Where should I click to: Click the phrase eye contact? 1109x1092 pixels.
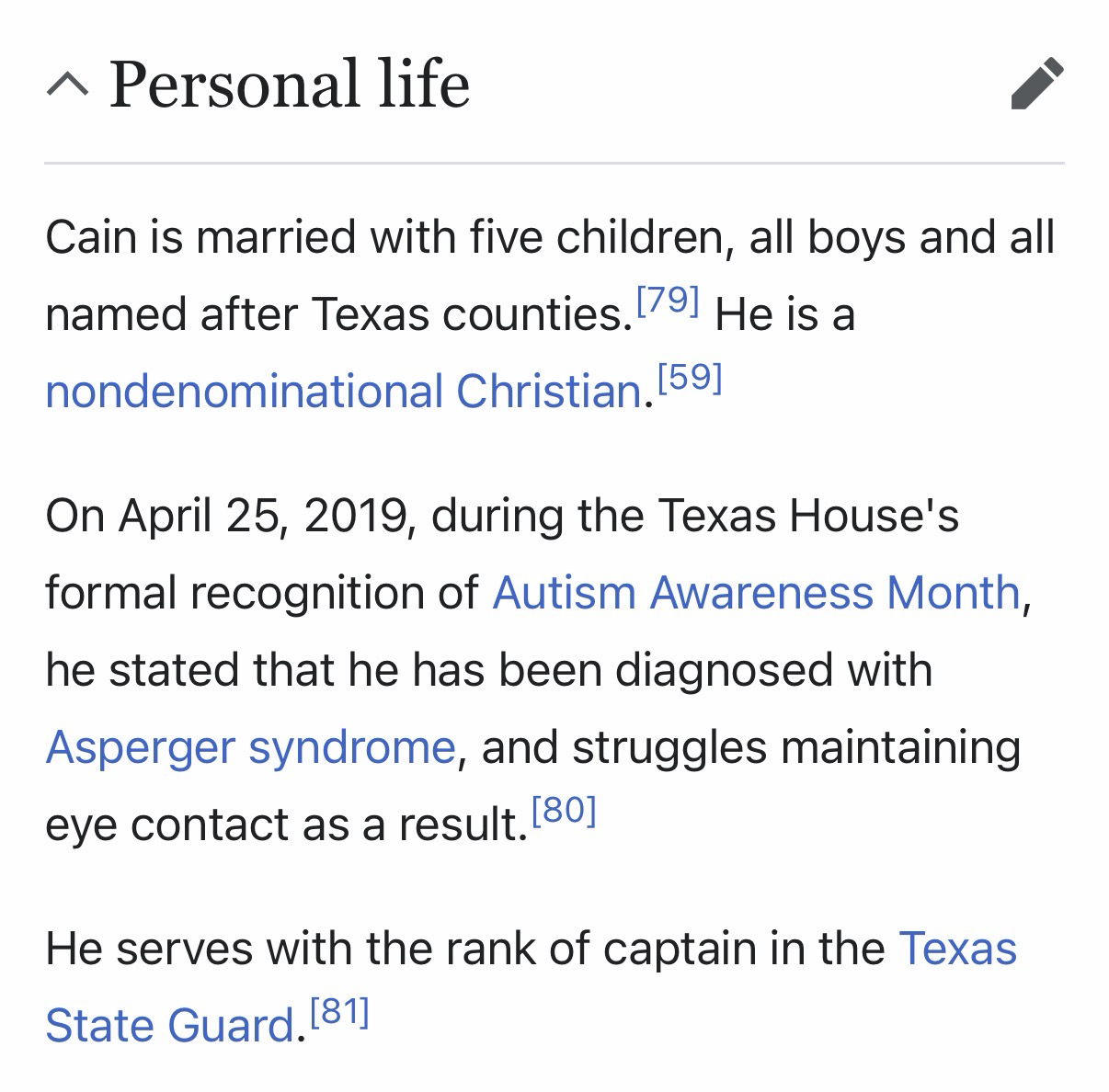(188, 825)
